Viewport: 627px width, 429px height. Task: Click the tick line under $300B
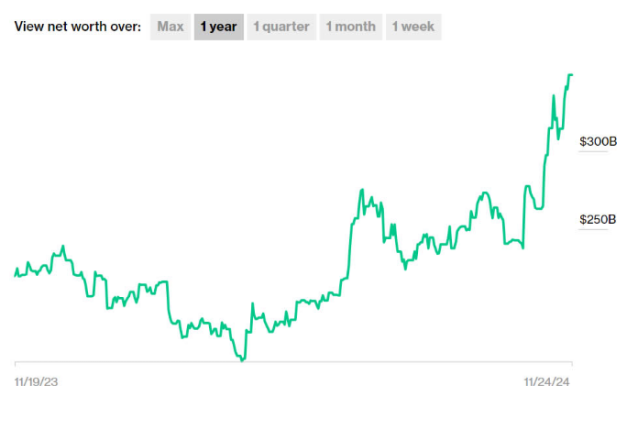pos(594,152)
